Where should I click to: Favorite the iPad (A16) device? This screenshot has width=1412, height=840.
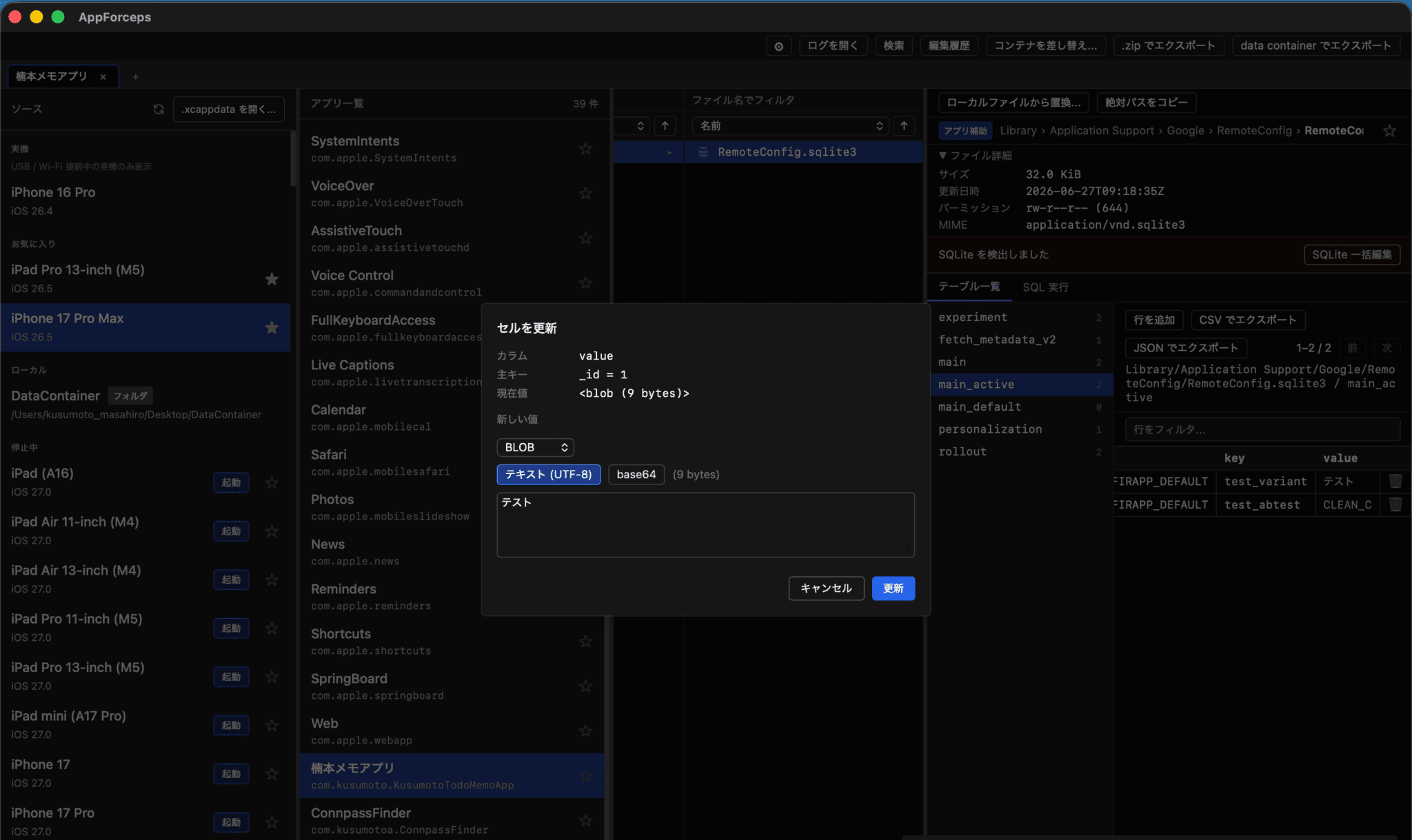pyautogui.click(x=272, y=482)
